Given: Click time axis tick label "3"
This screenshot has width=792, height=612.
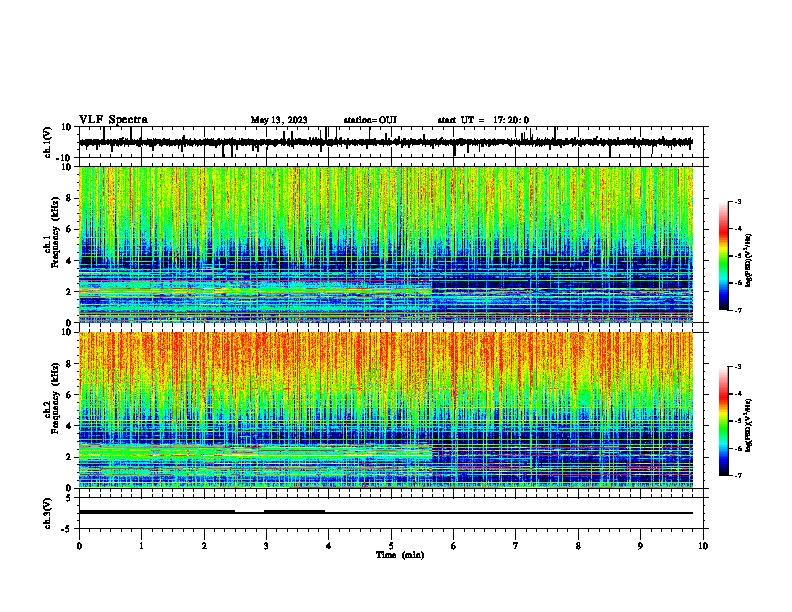Looking at the screenshot, I should (266, 546).
